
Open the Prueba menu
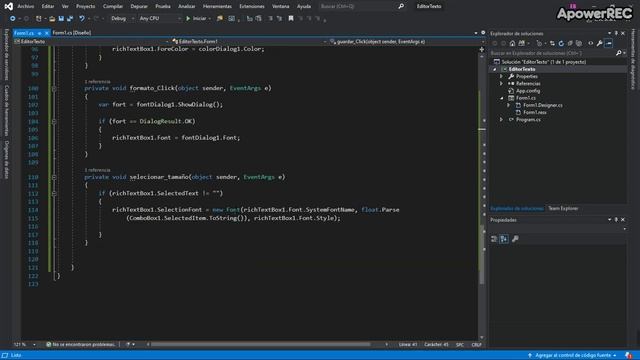click(163, 7)
